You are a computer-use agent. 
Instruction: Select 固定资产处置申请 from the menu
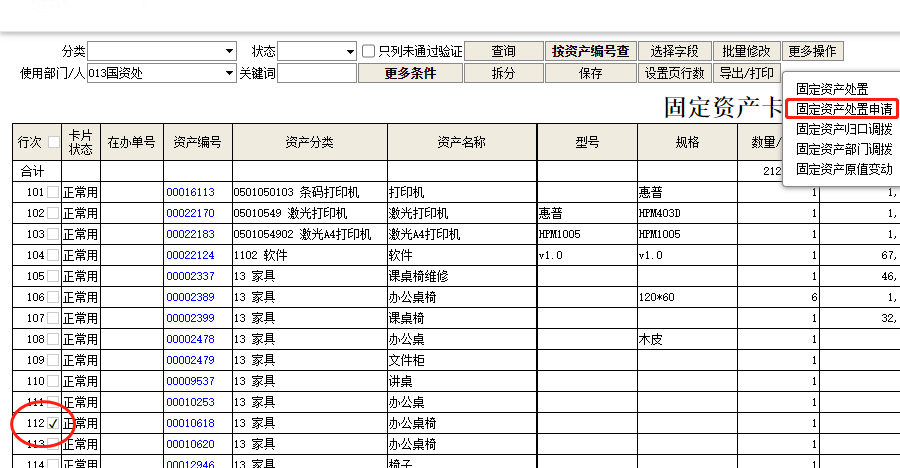[844, 109]
